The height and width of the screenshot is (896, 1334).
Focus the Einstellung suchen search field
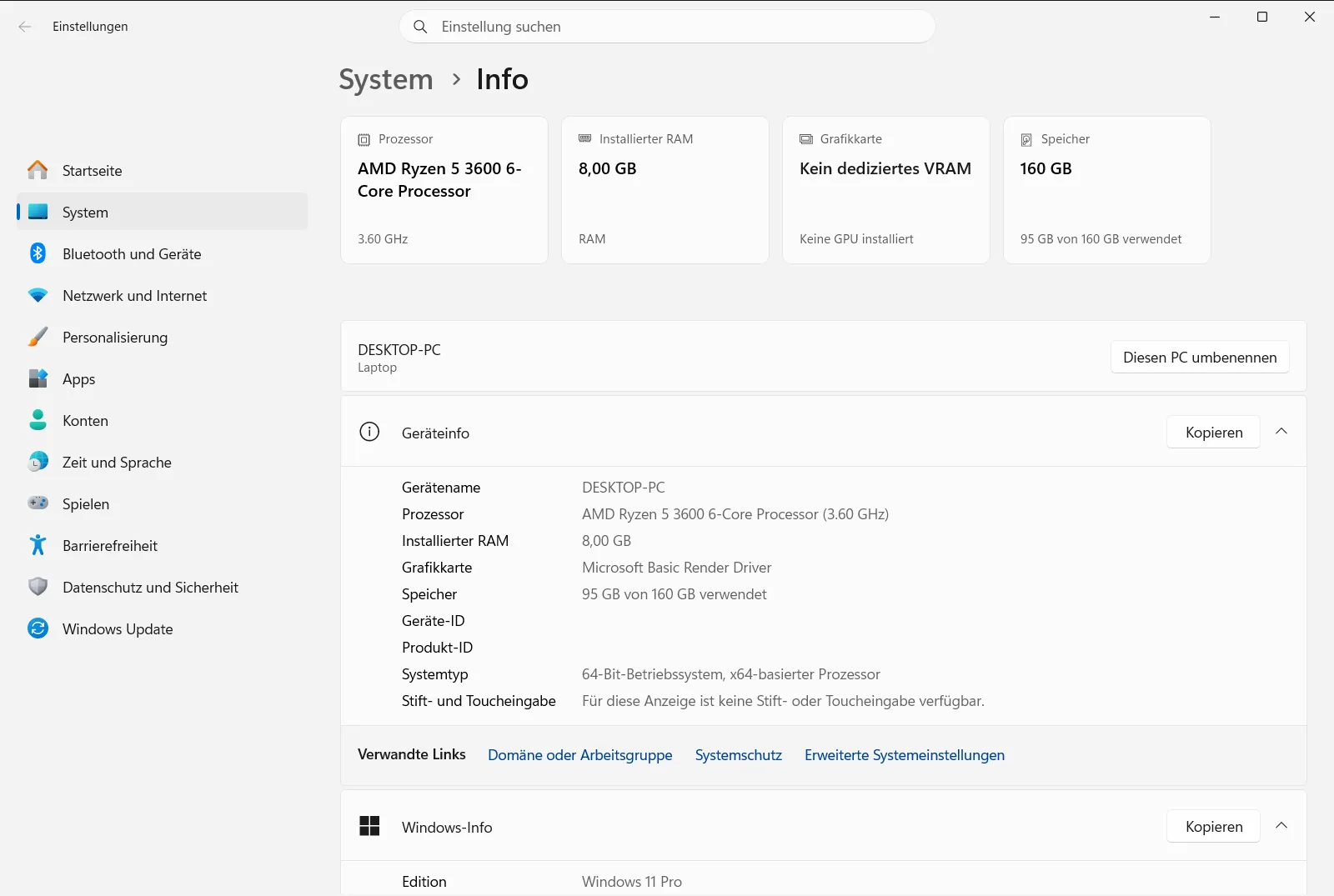click(667, 27)
